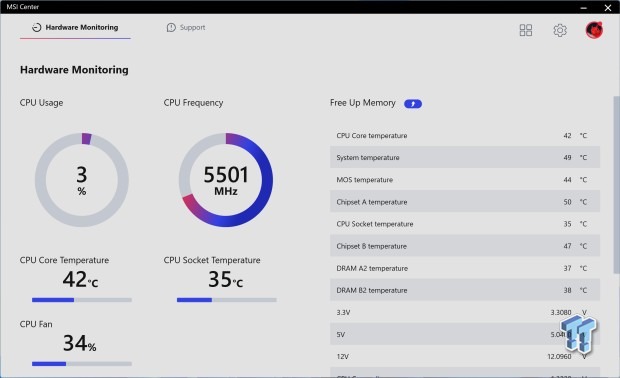
Task: Click the CPU Frequency ring gauge
Action: pyautogui.click(x=226, y=180)
